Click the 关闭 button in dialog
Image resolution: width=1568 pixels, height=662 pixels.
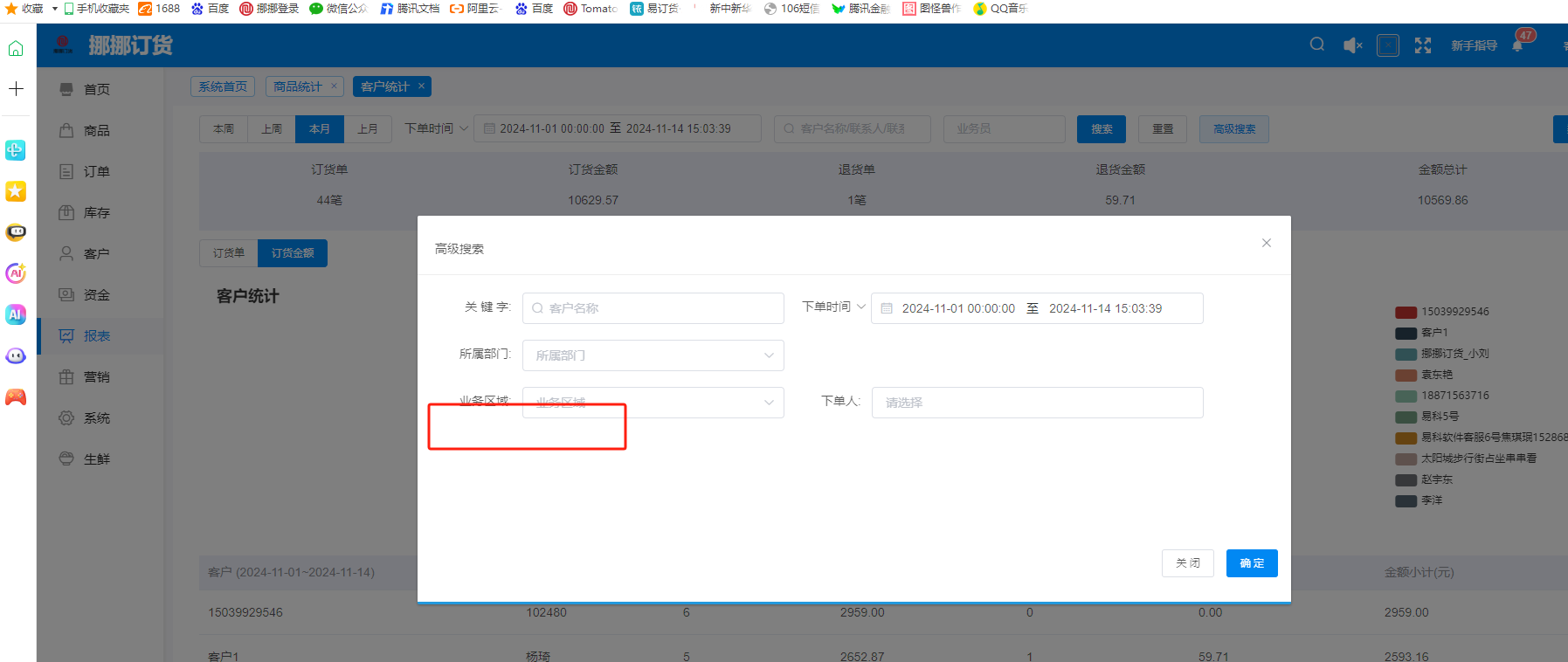click(x=1187, y=563)
